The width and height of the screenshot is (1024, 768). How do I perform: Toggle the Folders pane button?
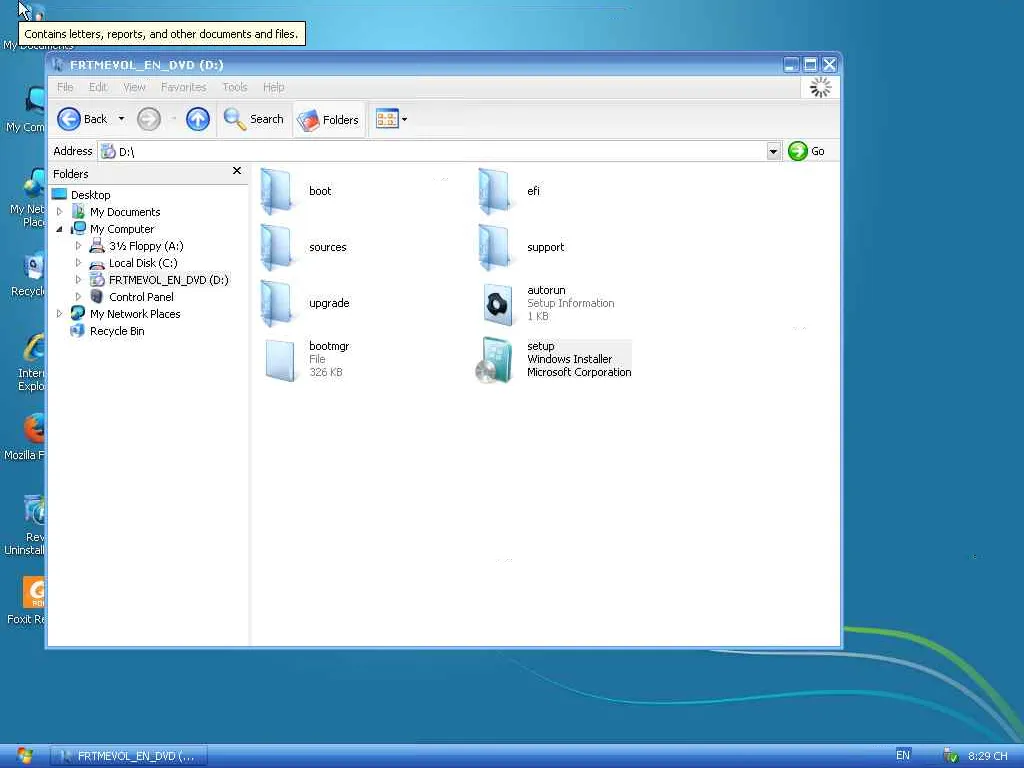pos(328,120)
